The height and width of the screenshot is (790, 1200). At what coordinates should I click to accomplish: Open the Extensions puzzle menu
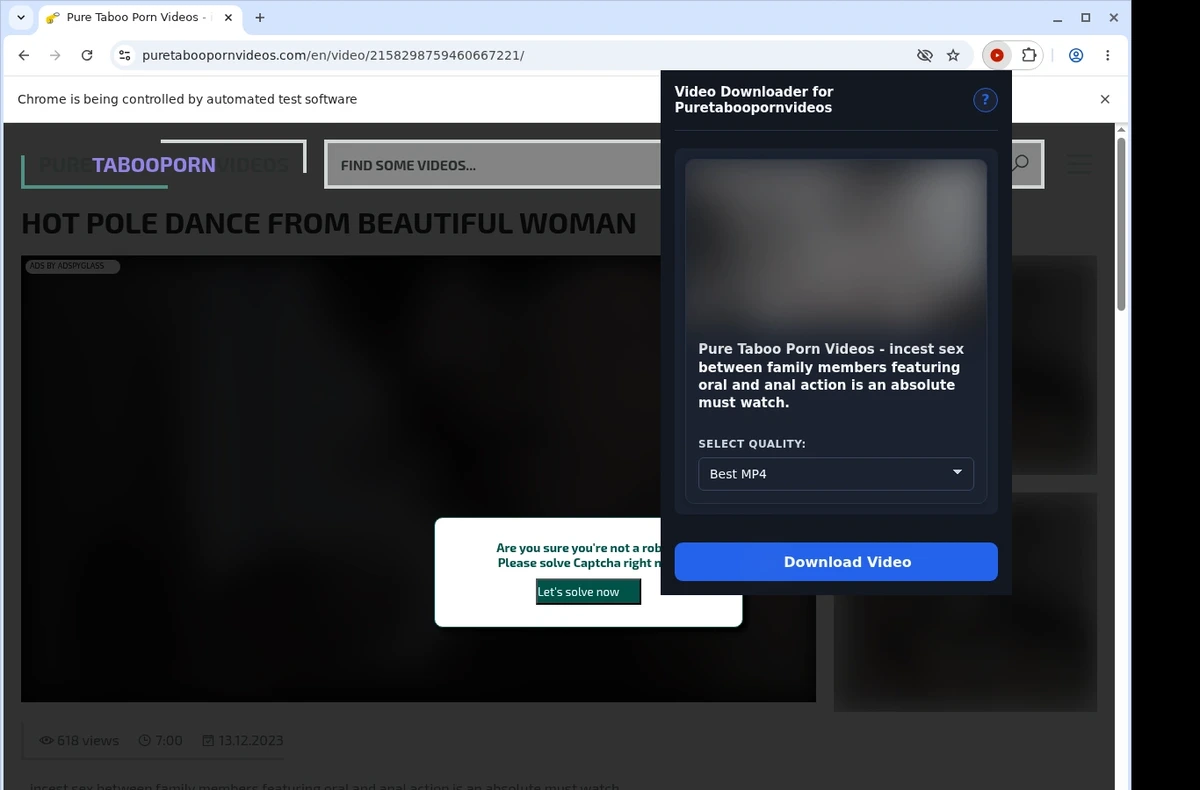1028,56
